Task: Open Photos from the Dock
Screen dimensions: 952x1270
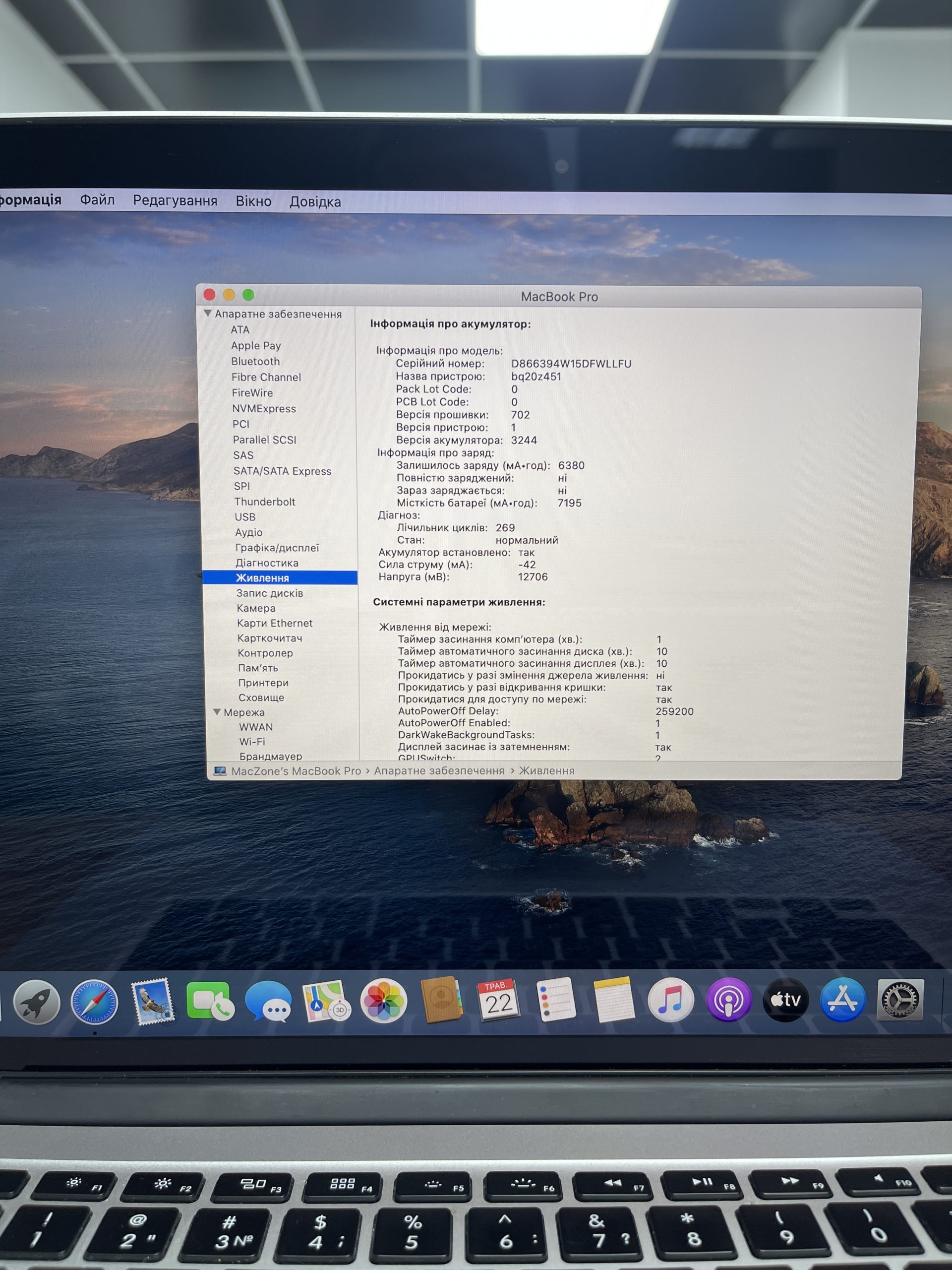Action: (383, 1001)
